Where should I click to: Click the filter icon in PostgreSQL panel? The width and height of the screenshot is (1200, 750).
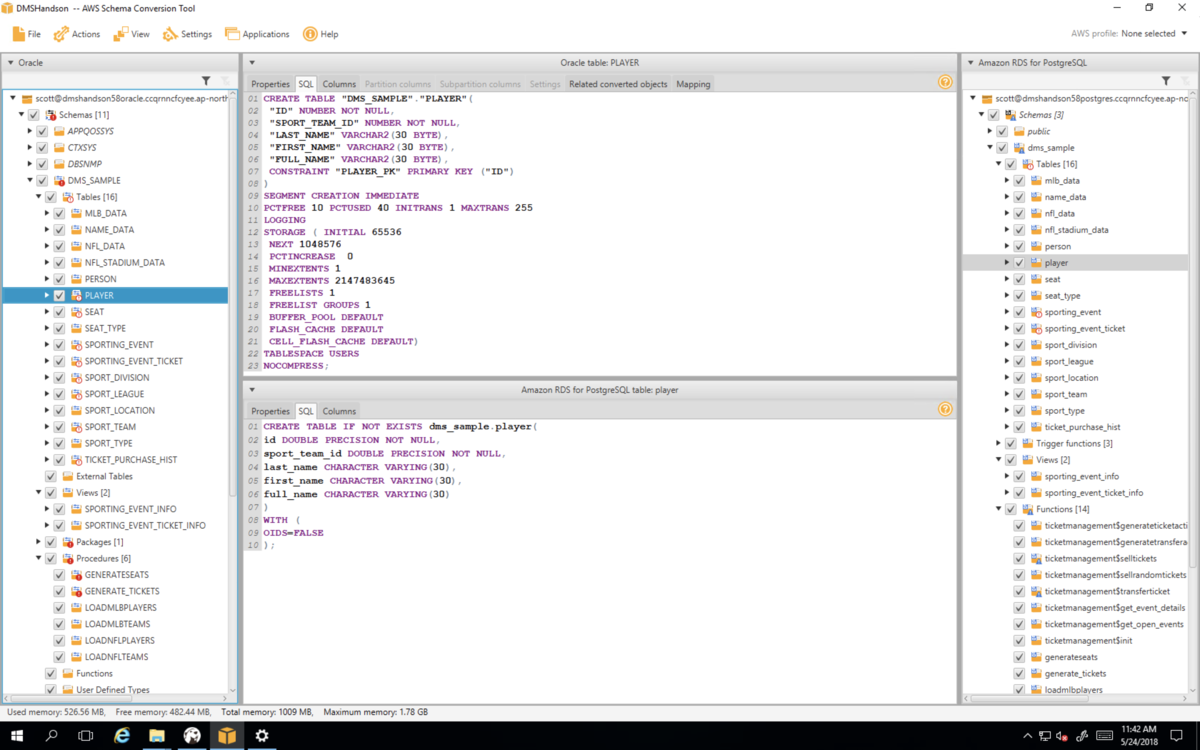pos(1166,81)
